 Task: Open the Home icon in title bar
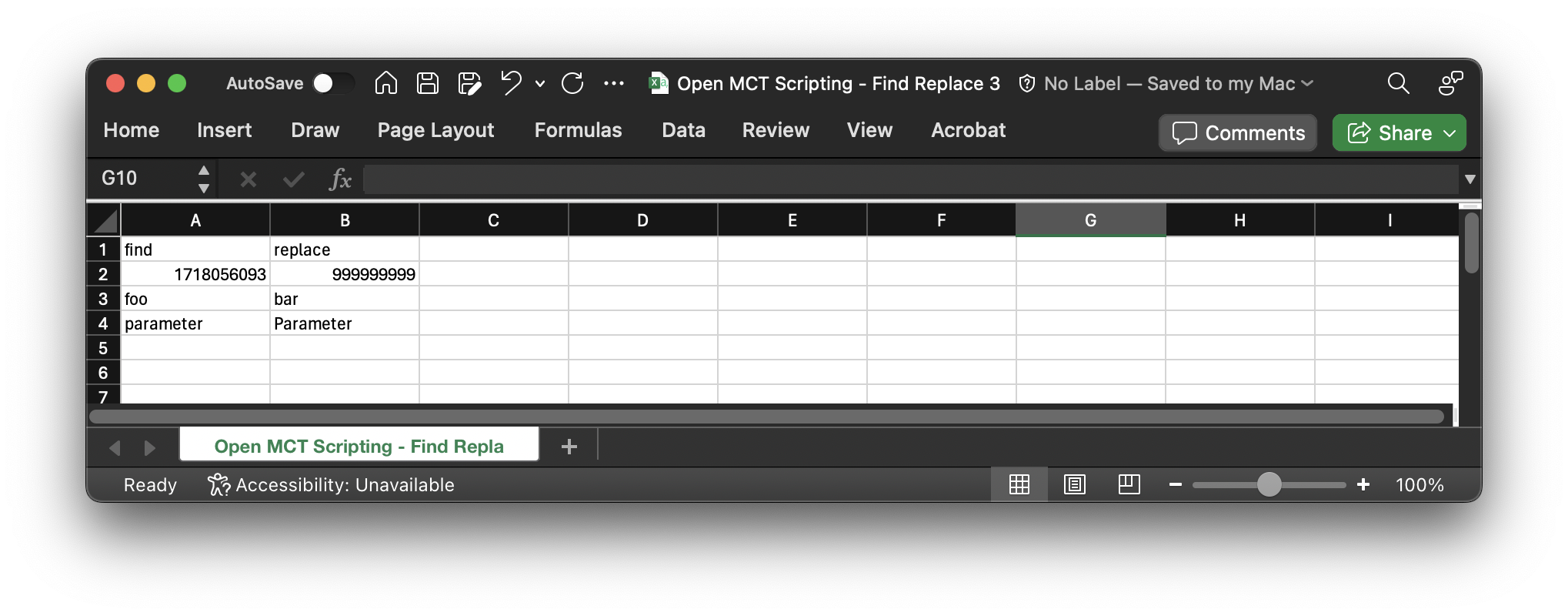(x=386, y=82)
